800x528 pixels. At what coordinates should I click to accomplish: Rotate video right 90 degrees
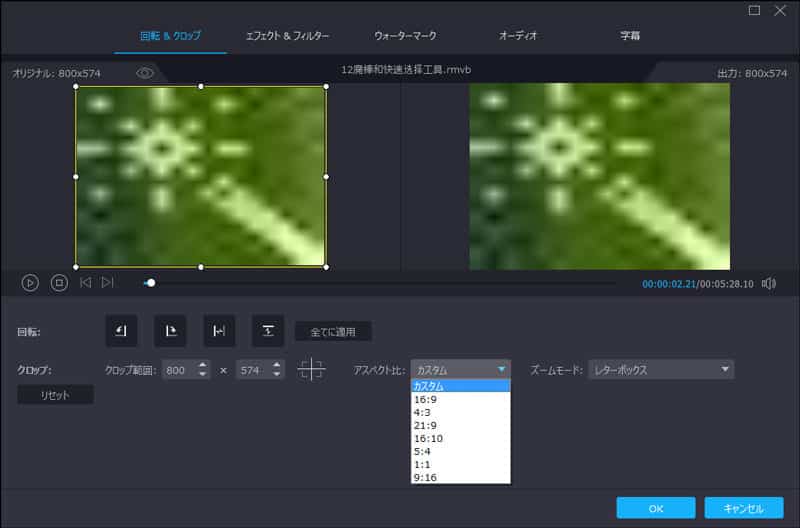(x=170, y=331)
